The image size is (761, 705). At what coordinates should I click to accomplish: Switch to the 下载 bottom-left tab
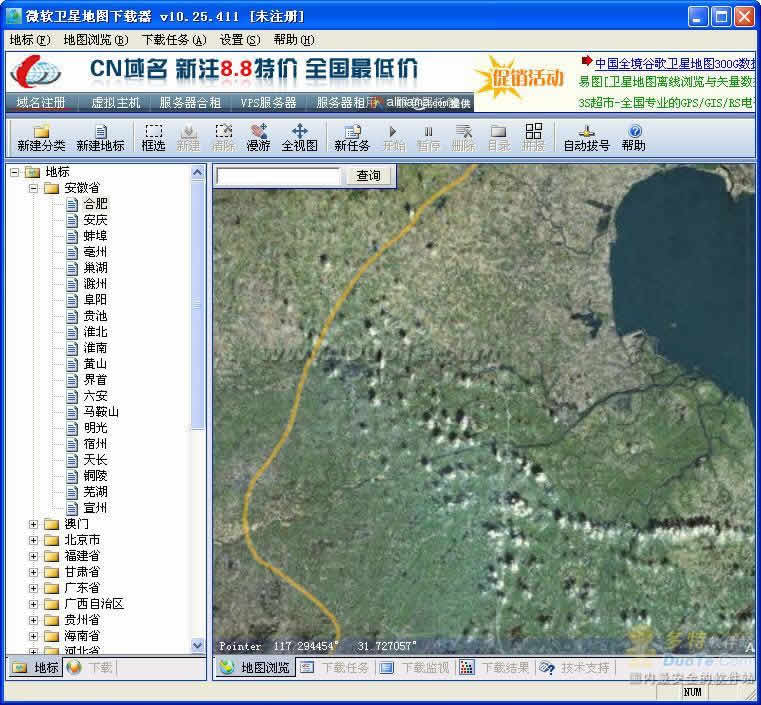click(x=90, y=668)
